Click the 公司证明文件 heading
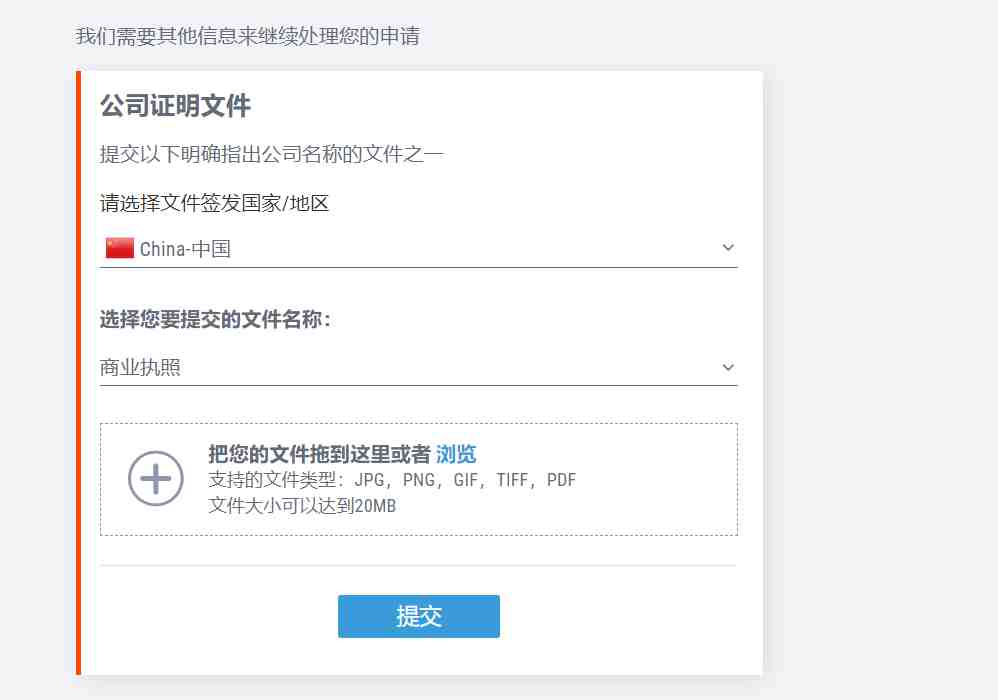 tap(175, 106)
